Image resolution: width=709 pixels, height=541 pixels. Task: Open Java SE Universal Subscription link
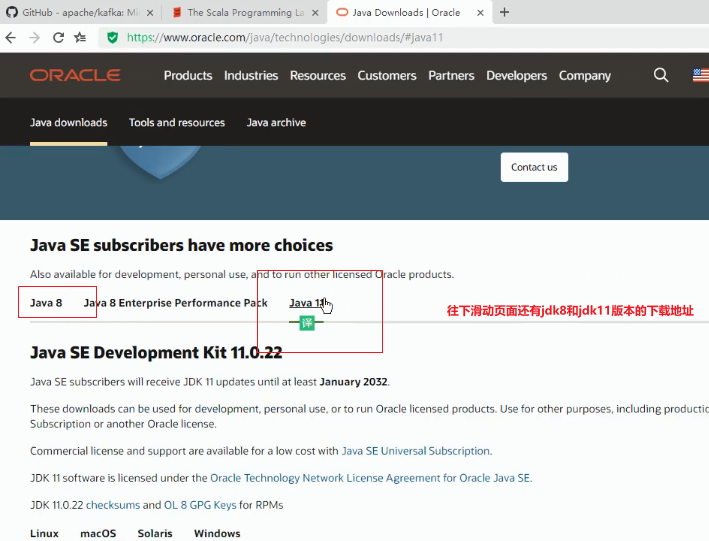pos(416,451)
